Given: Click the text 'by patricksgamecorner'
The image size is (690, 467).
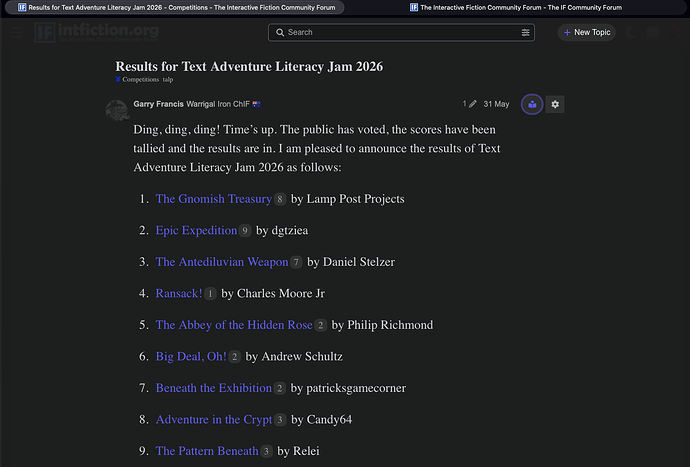Looking at the screenshot, I should pos(348,388).
